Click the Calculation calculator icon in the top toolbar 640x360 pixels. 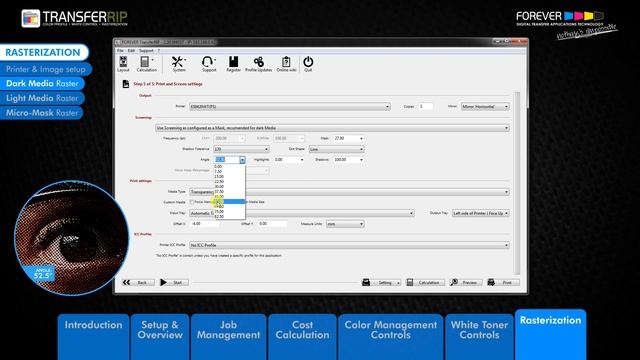146,64
